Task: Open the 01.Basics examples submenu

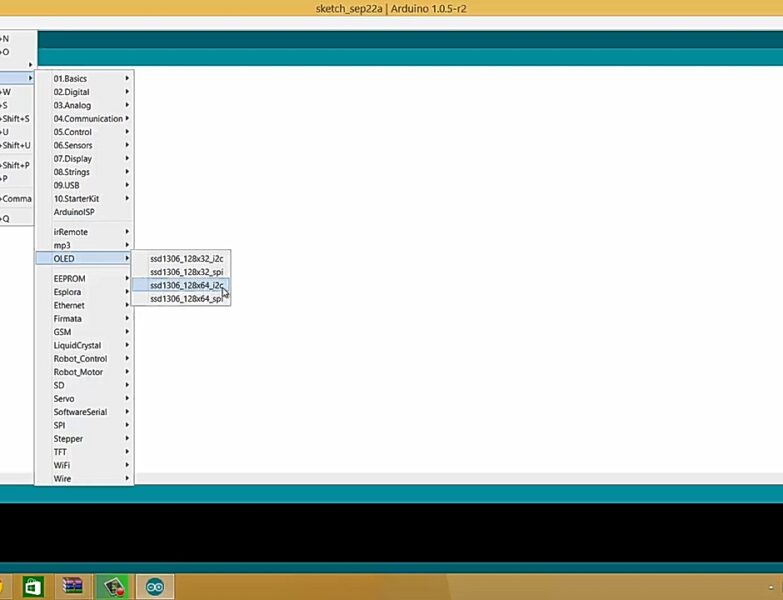Action: tap(84, 79)
